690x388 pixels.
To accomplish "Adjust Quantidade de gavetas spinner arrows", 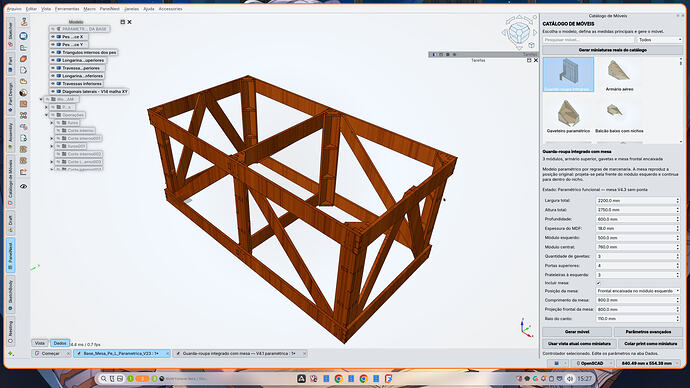I will pyautogui.click(x=678, y=256).
